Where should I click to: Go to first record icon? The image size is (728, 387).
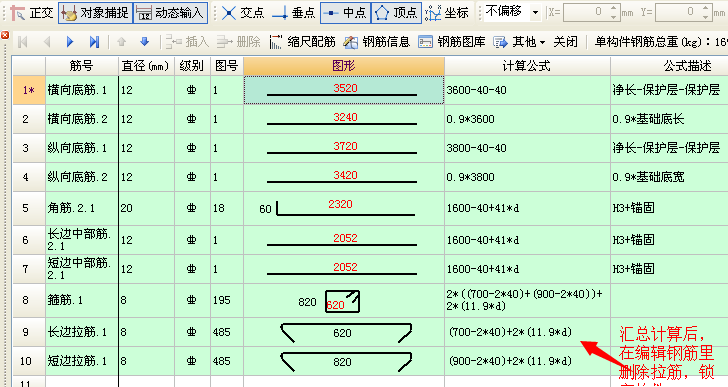22,42
